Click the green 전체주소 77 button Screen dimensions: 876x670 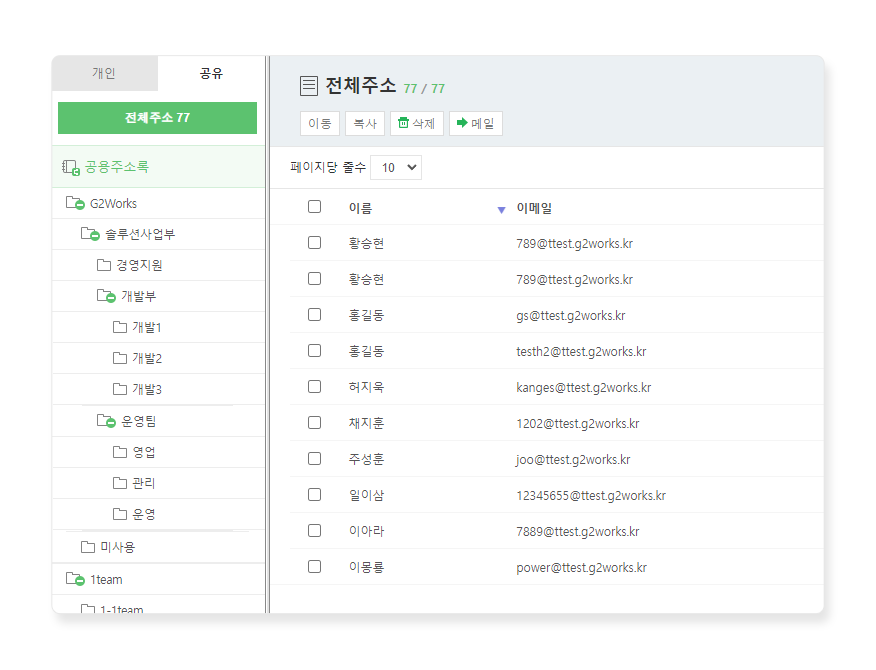(157, 118)
